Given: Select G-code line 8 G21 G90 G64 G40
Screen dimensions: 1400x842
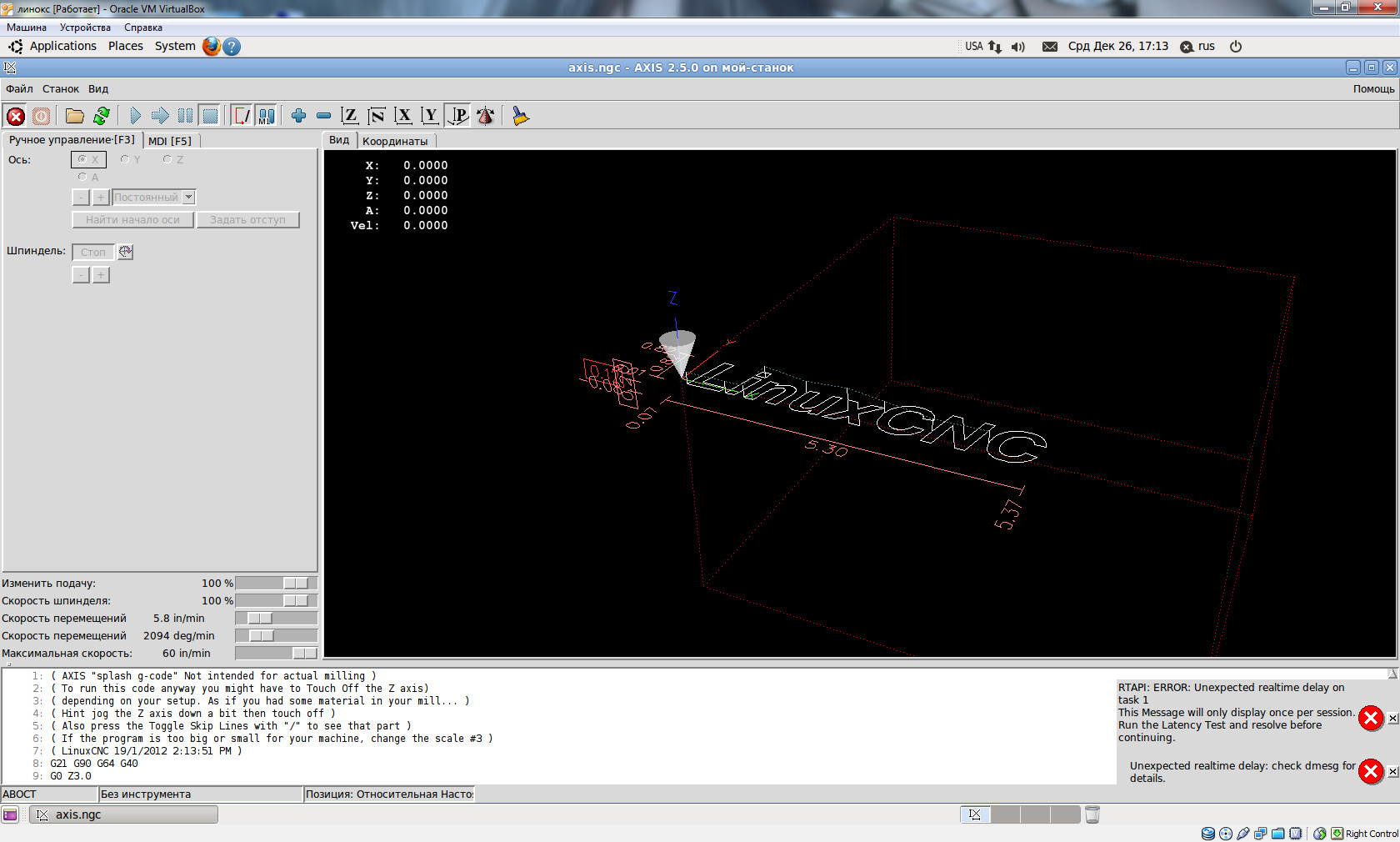Looking at the screenshot, I should click(x=94, y=764).
